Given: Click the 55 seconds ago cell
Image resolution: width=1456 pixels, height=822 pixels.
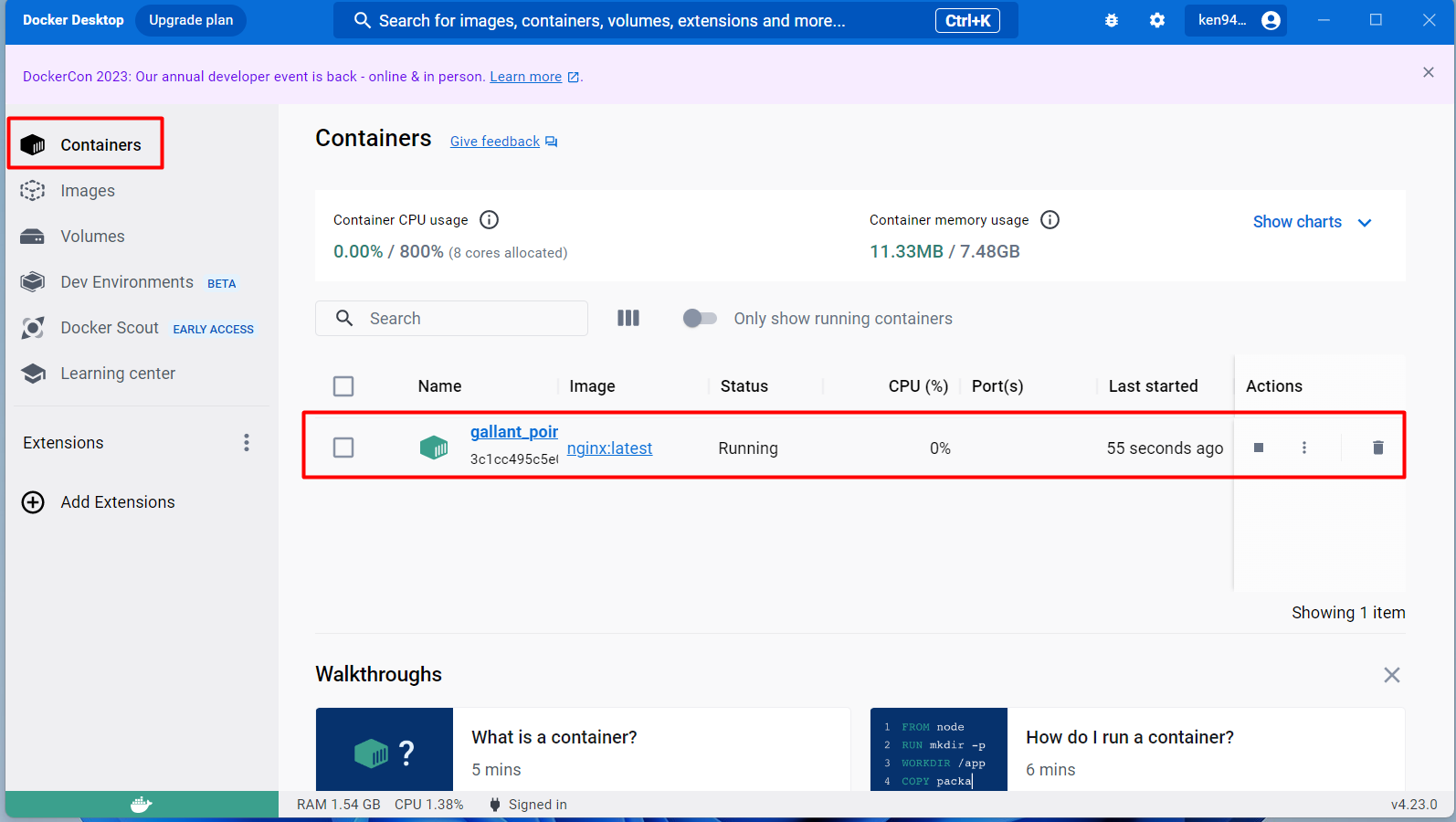Looking at the screenshot, I should pos(1165,448).
